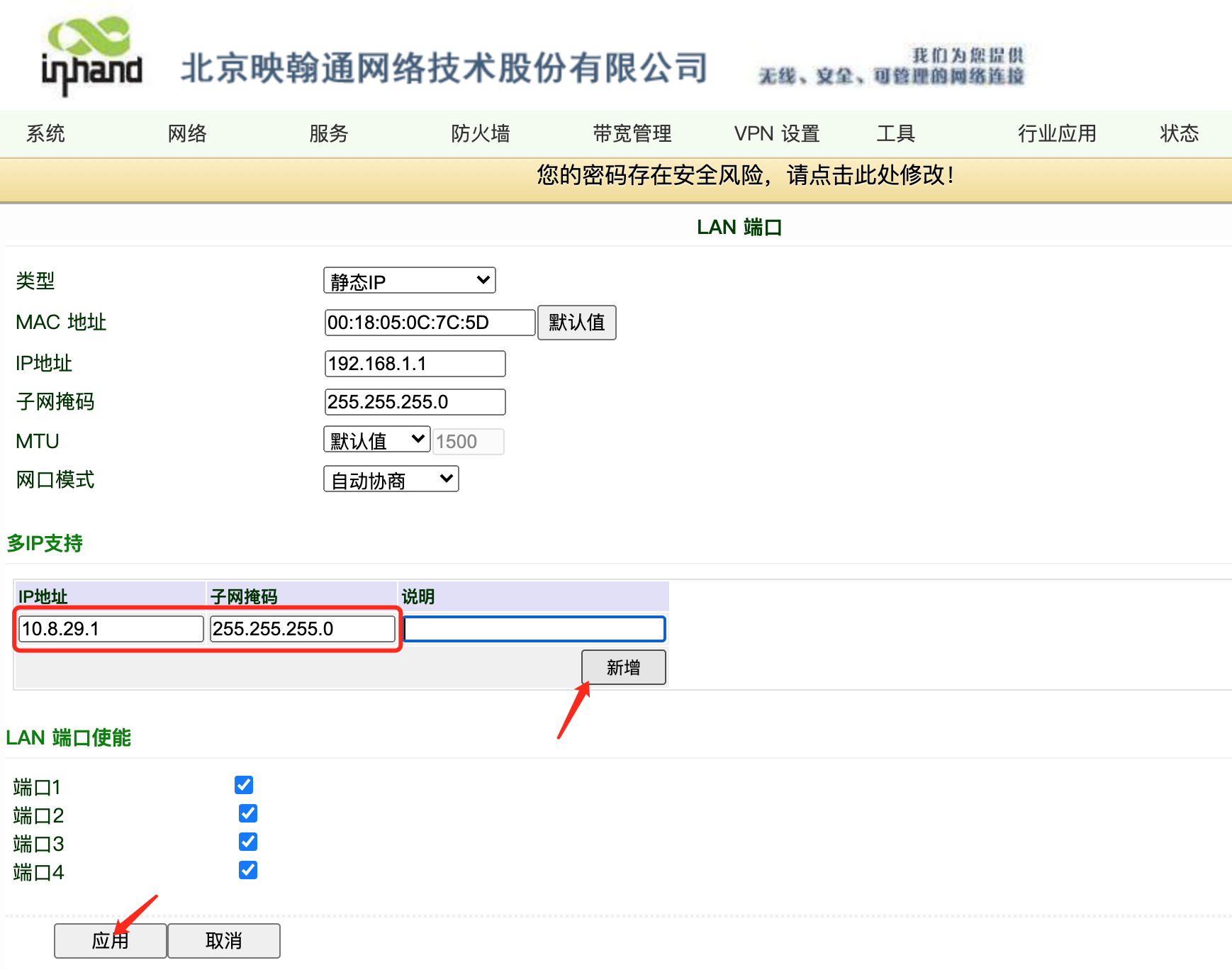Viewport: 1232px width, 970px height.
Task: Expand the MTU 默认值 dropdown
Action: (376, 440)
